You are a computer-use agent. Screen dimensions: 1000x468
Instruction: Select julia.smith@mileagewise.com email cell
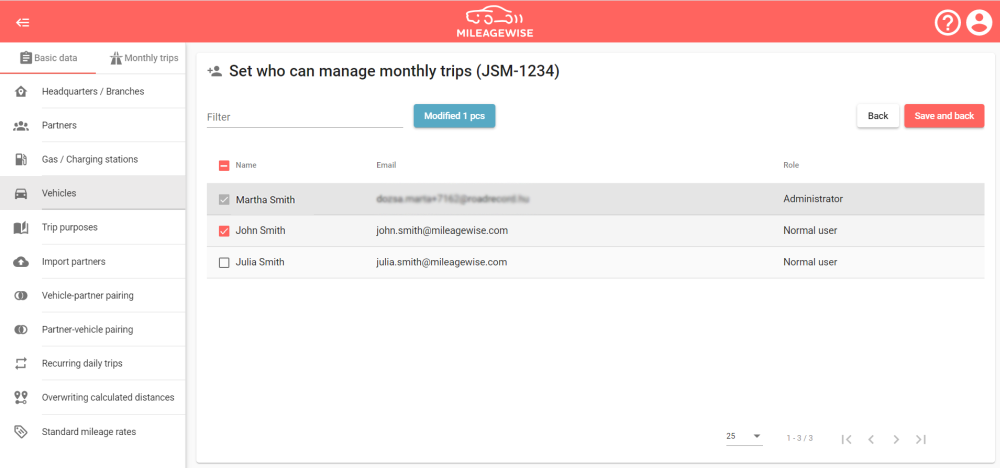pyautogui.click(x=441, y=262)
